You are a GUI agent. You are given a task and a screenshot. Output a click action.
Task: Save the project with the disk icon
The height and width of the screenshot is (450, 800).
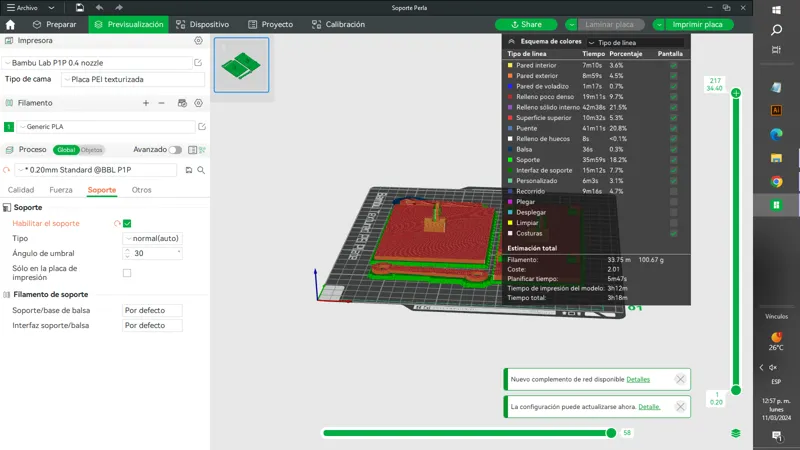click(x=80, y=8)
